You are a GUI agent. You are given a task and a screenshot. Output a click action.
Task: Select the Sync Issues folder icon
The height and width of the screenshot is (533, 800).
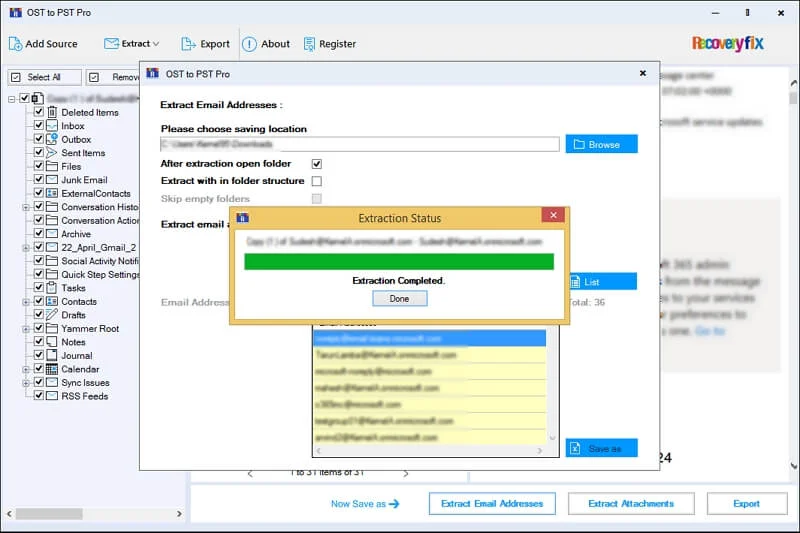click(x=52, y=382)
